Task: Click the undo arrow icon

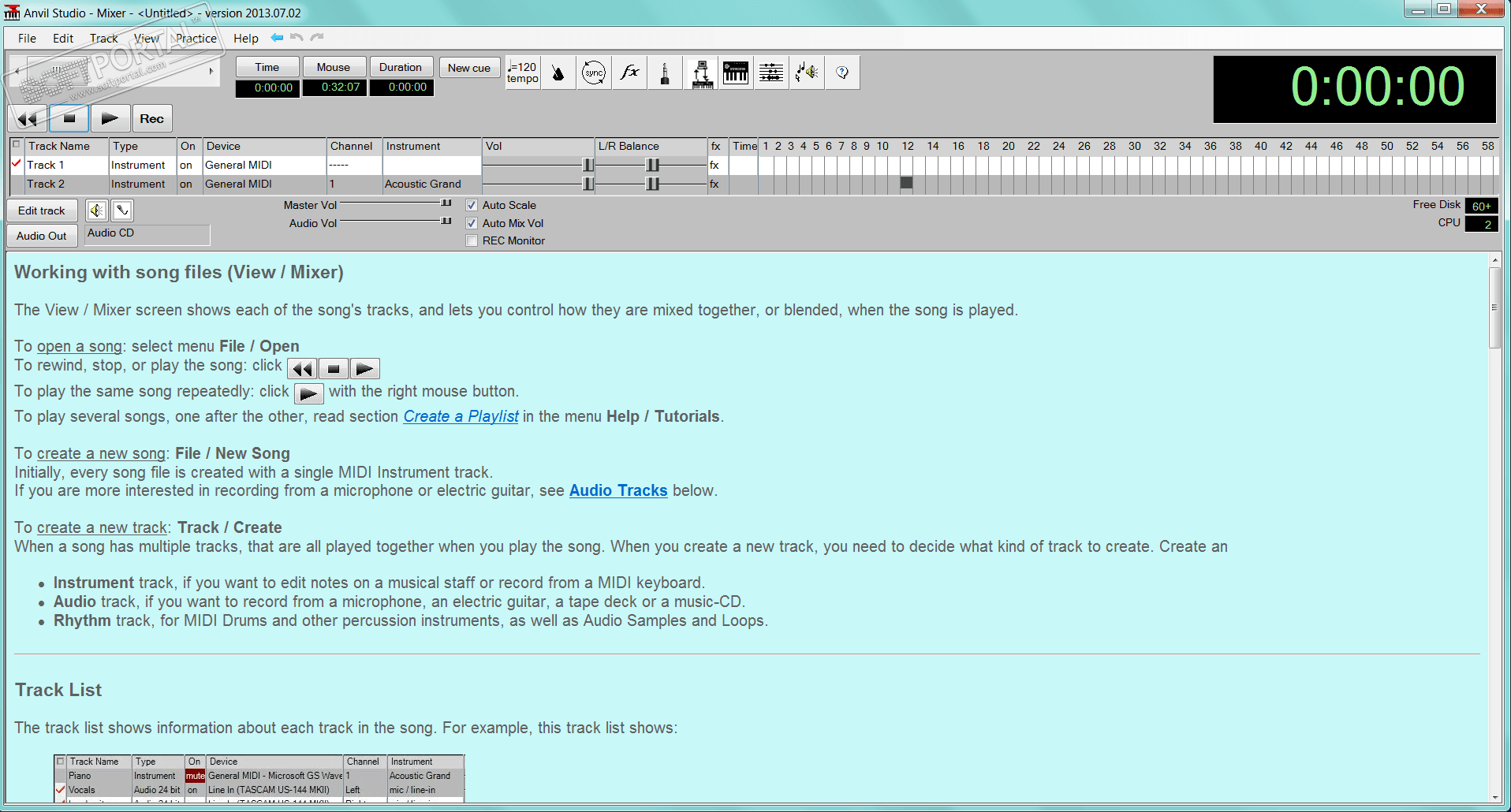Action: coord(297,37)
